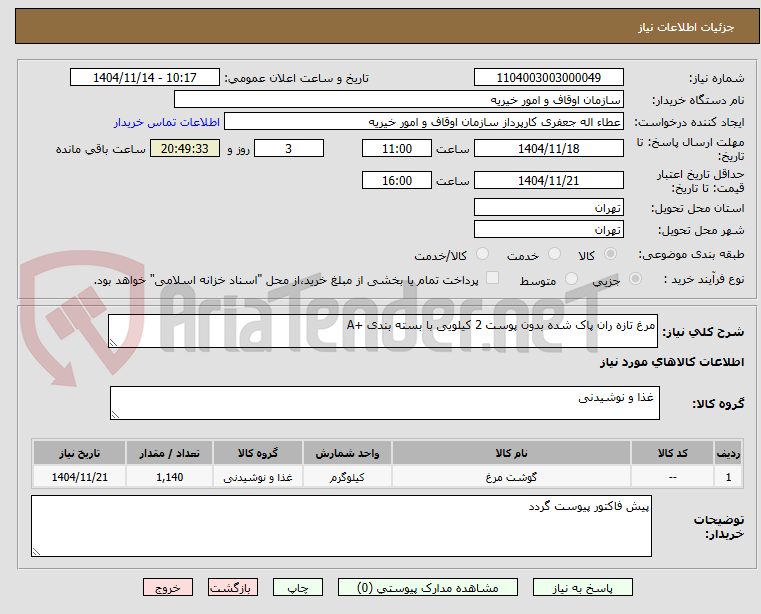761x614 pixels.
Task: Click the countdown timer 20:49:33
Action: point(185,149)
